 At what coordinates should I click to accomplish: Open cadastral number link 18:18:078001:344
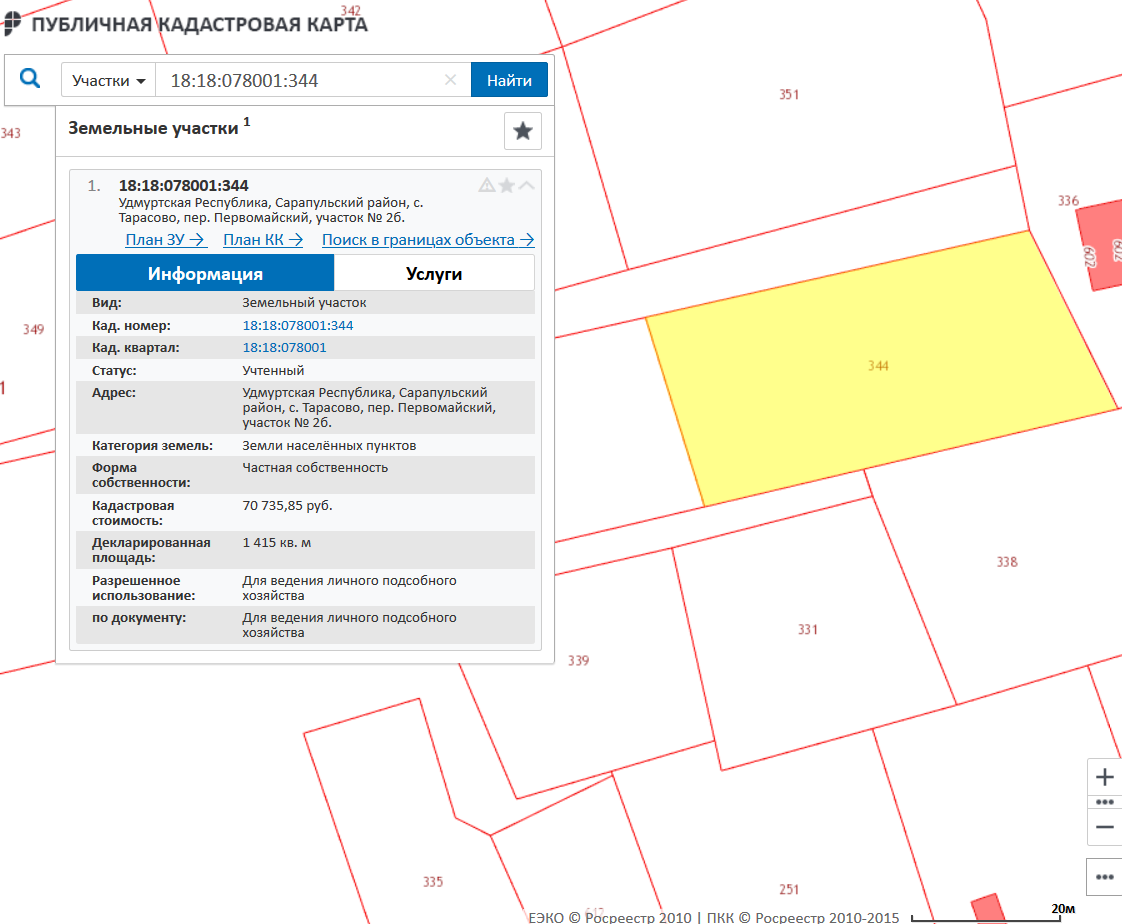(298, 326)
